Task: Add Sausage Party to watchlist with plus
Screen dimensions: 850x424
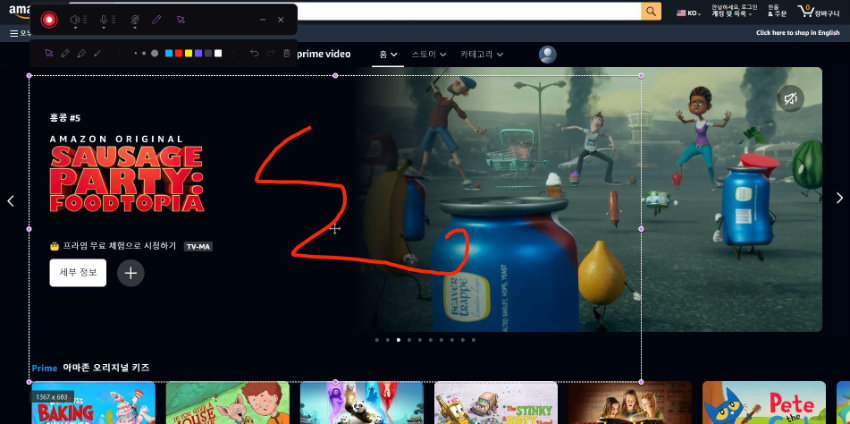Action: tap(130, 273)
